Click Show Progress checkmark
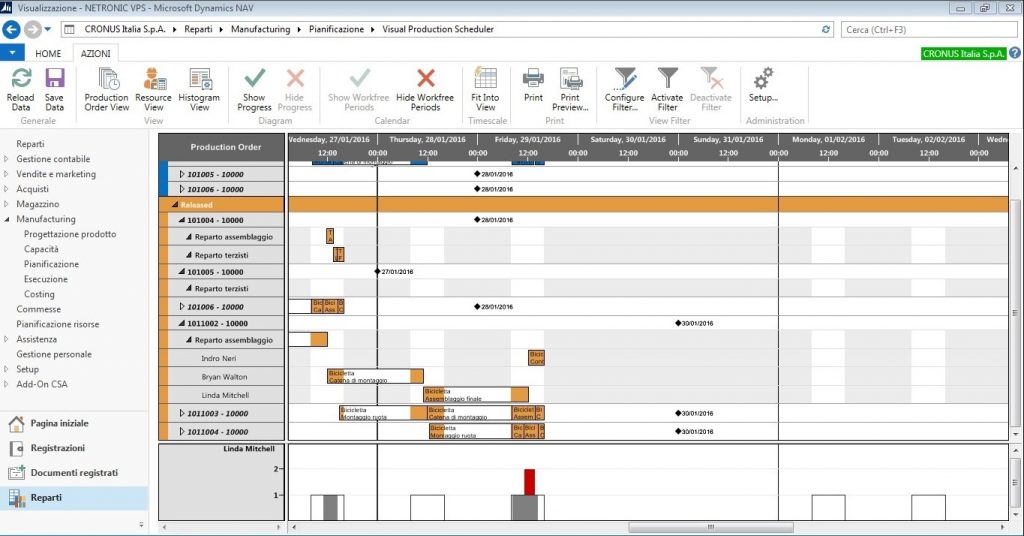 tap(255, 78)
